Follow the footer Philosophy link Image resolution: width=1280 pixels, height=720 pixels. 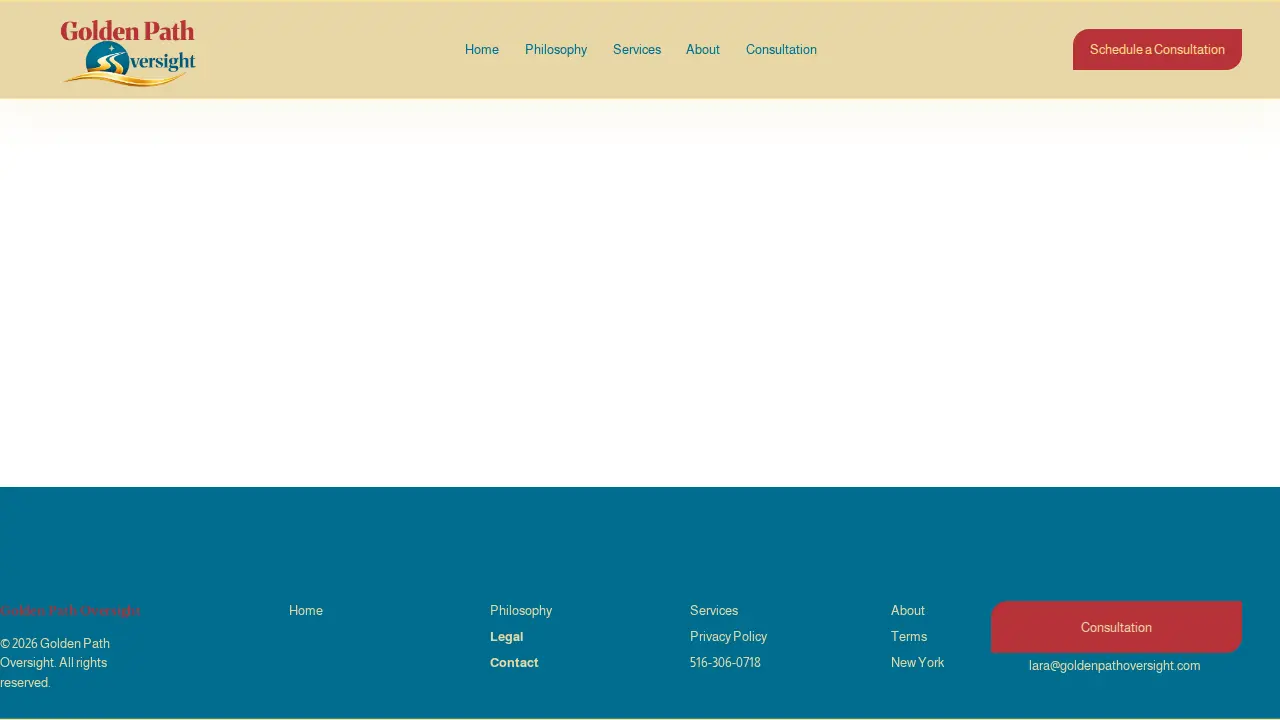tap(521, 611)
